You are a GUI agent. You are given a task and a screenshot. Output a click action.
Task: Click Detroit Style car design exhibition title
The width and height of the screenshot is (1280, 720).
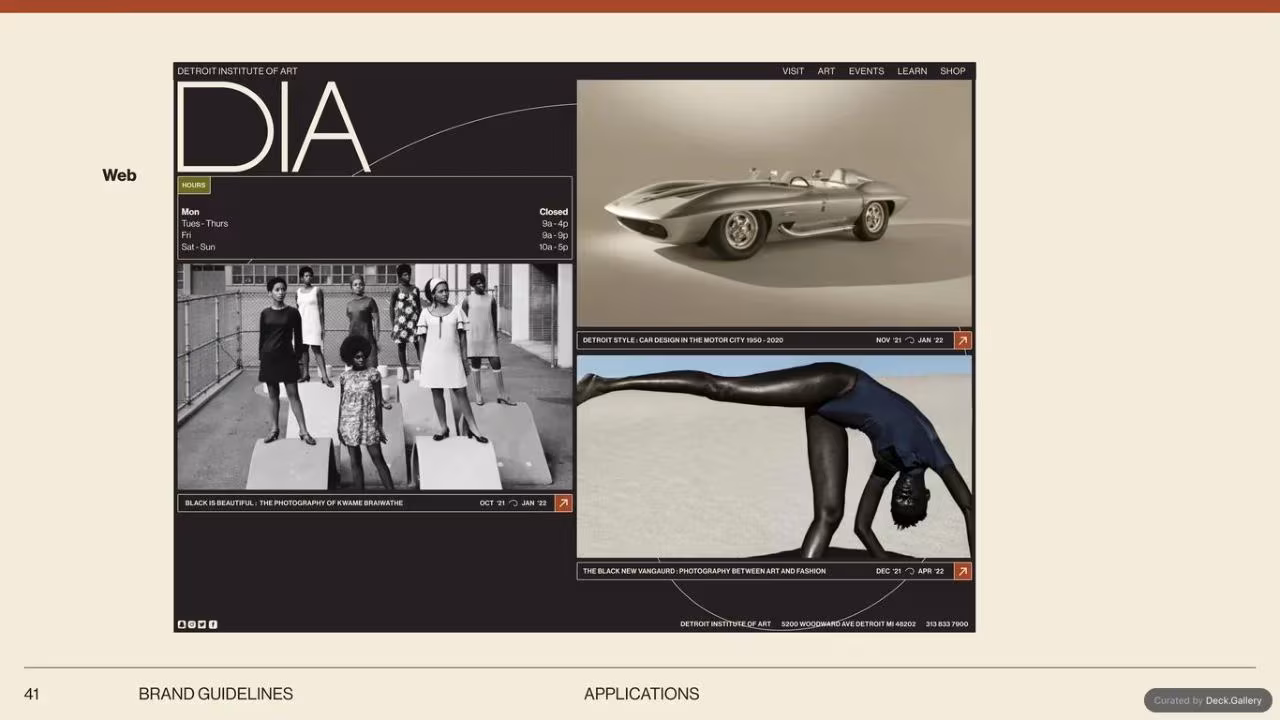[x=683, y=340]
